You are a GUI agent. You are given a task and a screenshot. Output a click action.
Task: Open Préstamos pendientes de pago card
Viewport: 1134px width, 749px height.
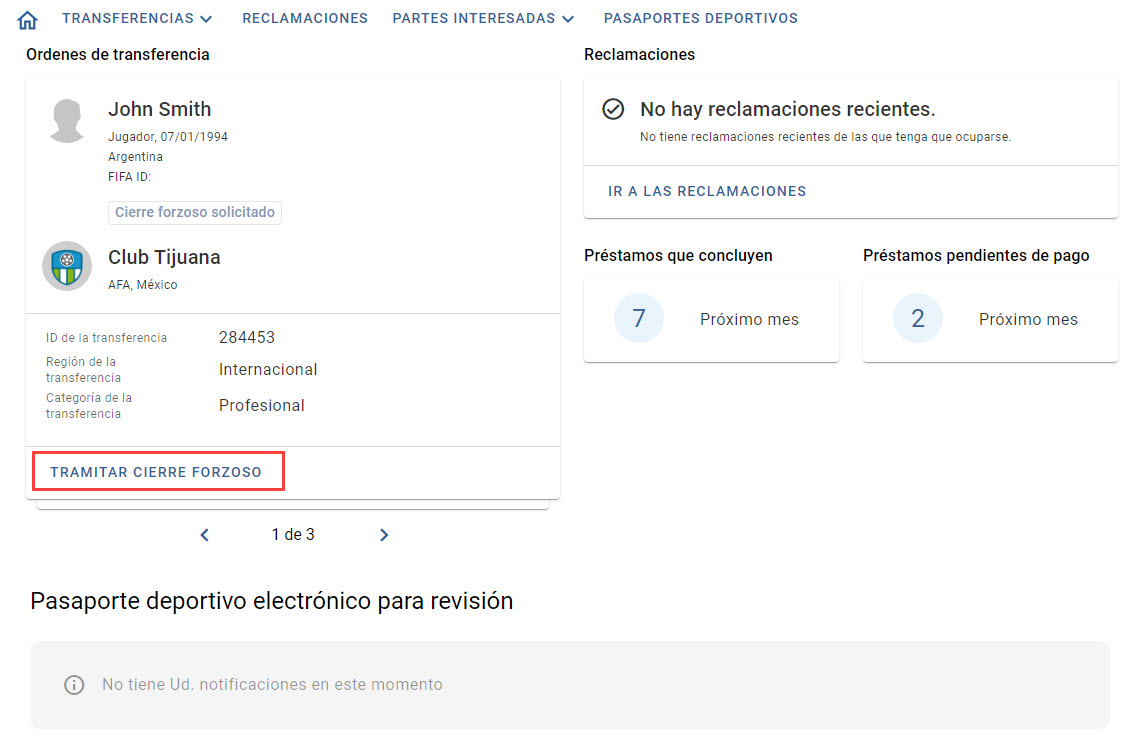coord(990,320)
